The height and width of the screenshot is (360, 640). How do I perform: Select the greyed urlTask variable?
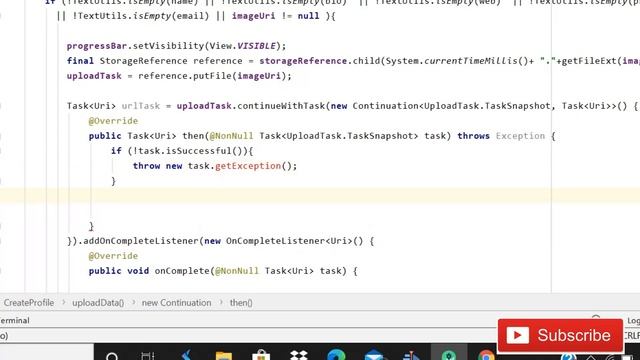pos(141,106)
